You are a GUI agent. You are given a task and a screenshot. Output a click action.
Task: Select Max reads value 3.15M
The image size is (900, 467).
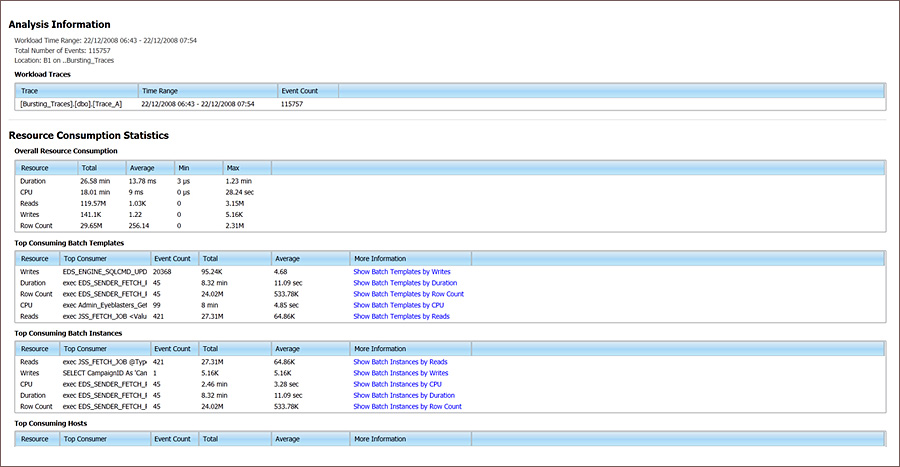click(235, 204)
